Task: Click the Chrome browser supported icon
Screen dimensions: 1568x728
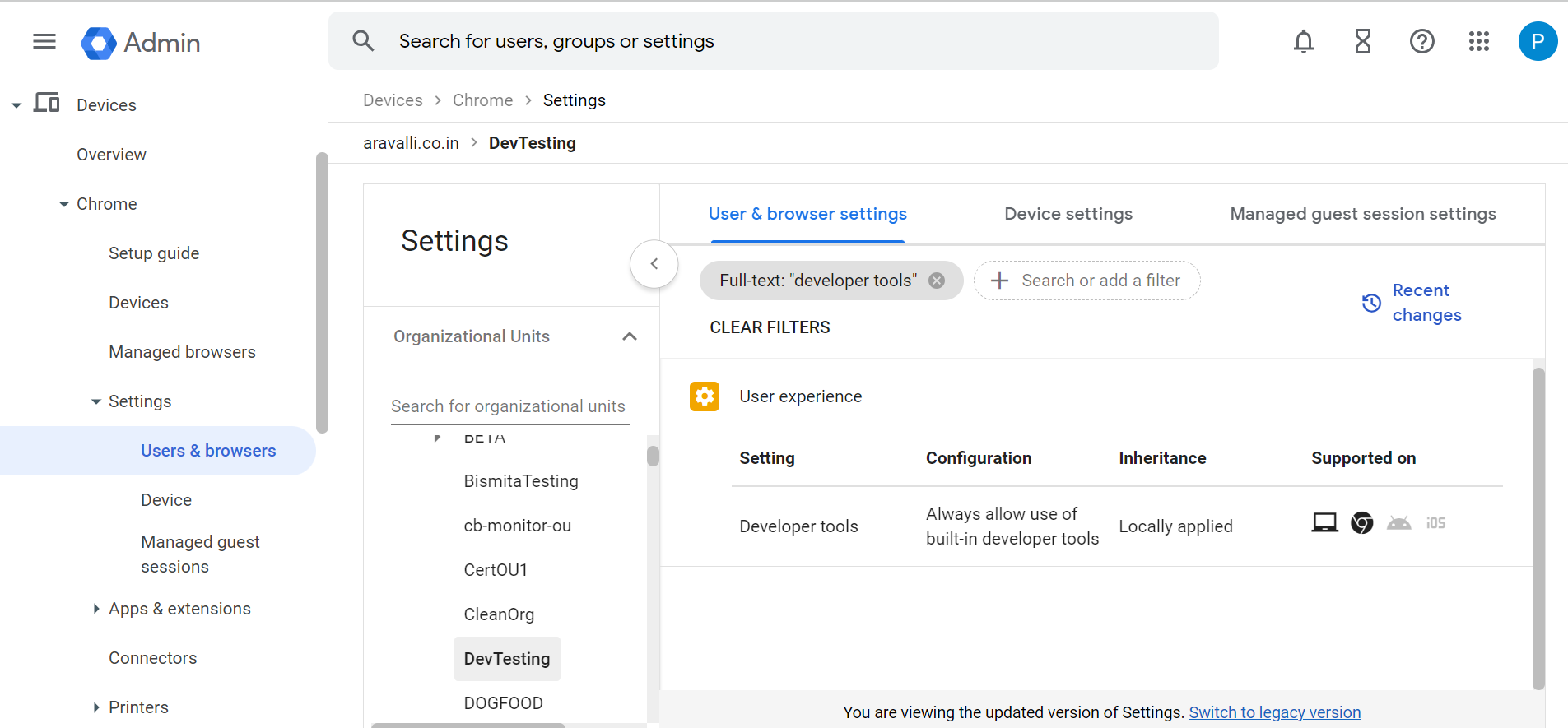Action: click(1362, 522)
